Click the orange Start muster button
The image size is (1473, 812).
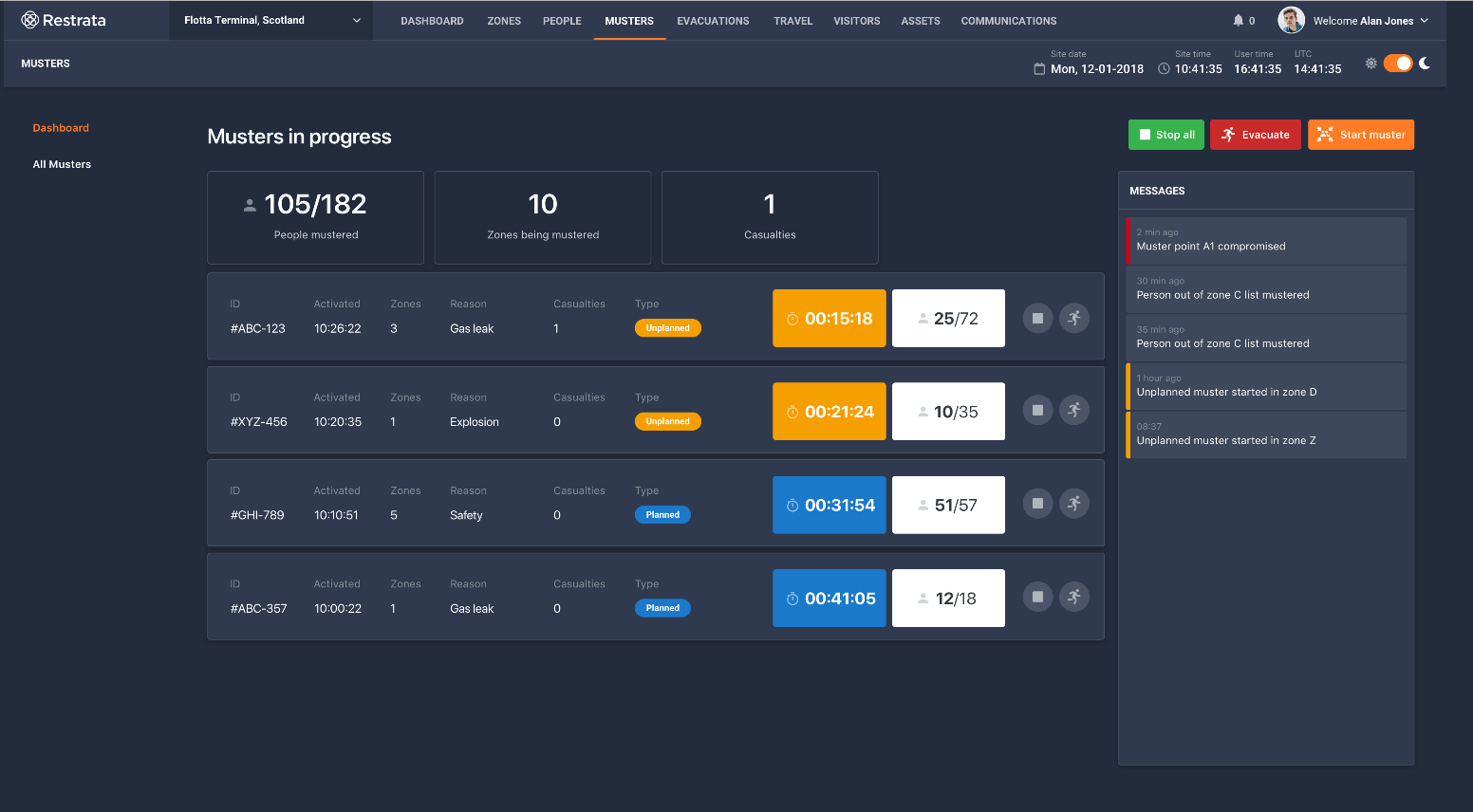[x=1360, y=135]
